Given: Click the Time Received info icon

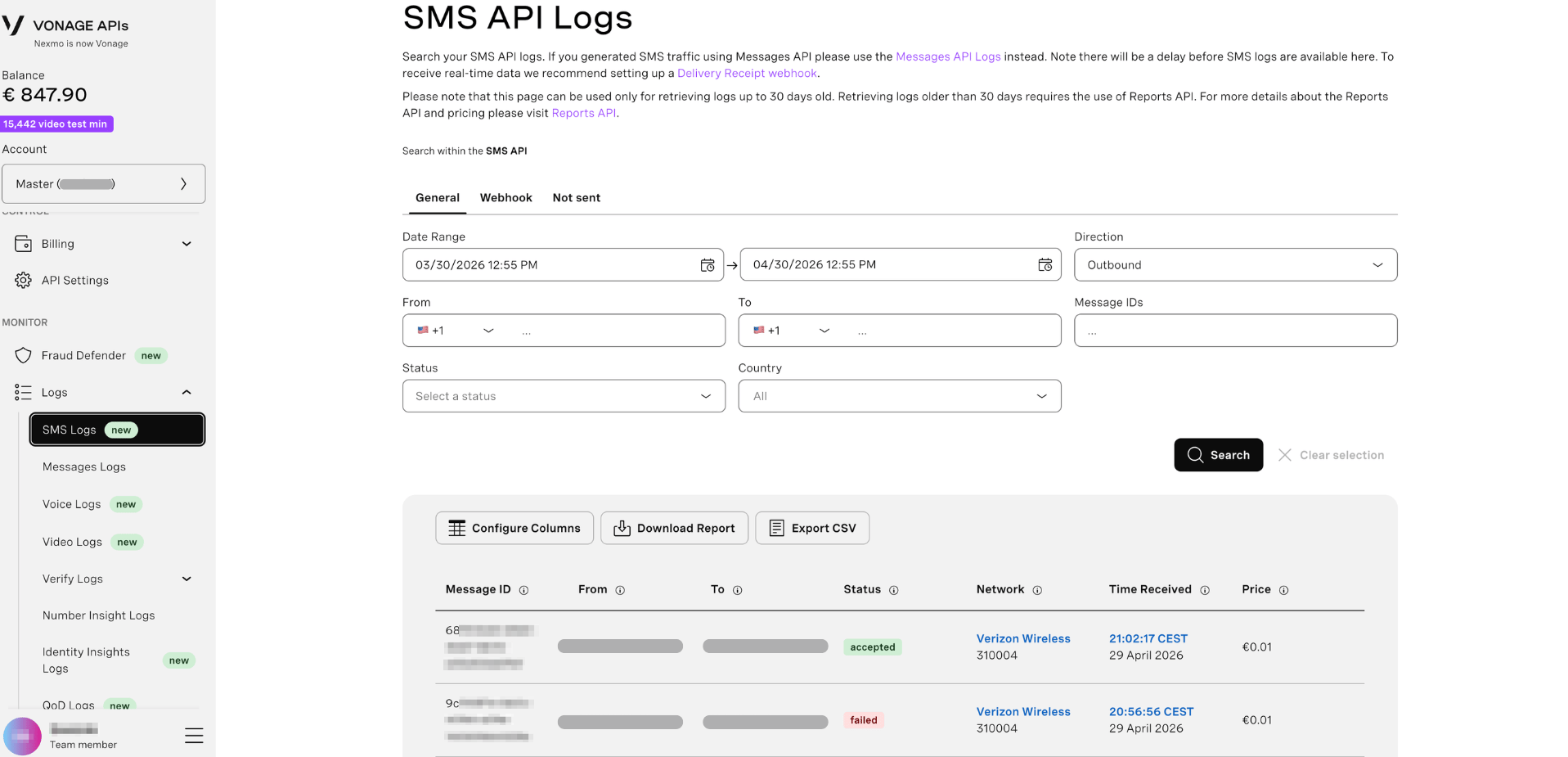Looking at the screenshot, I should [1205, 590].
